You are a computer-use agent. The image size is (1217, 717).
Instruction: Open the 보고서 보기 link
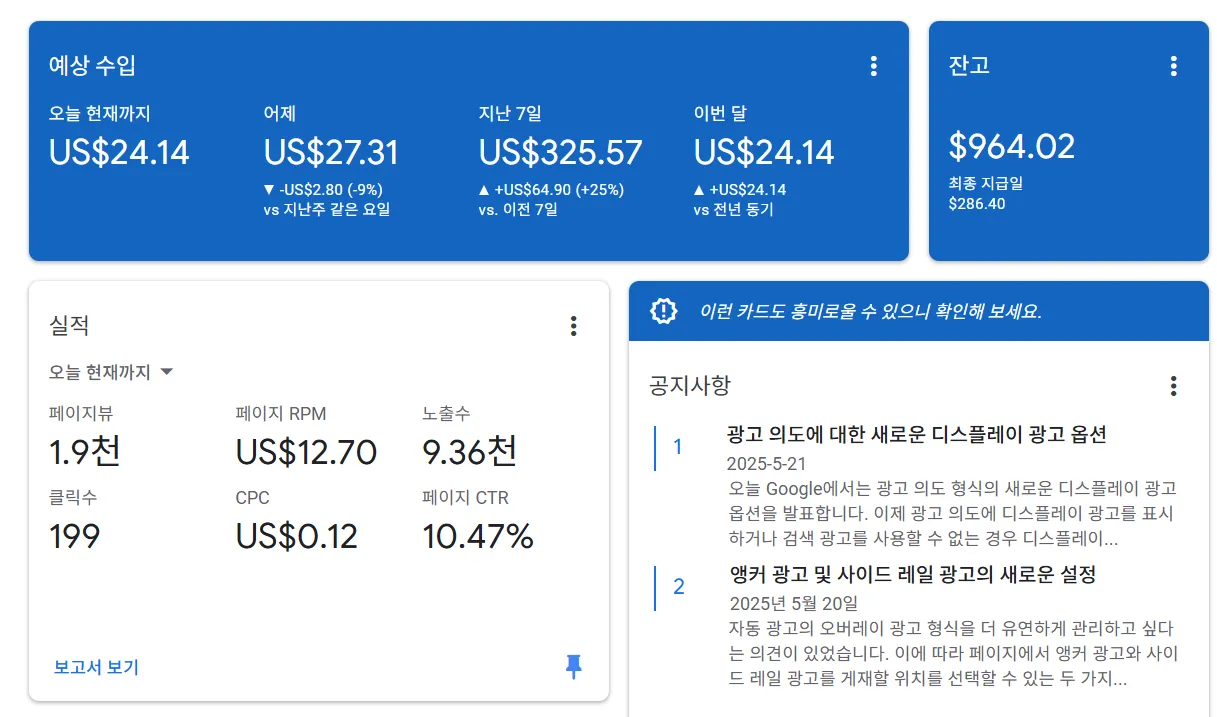(x=94, y=665)
